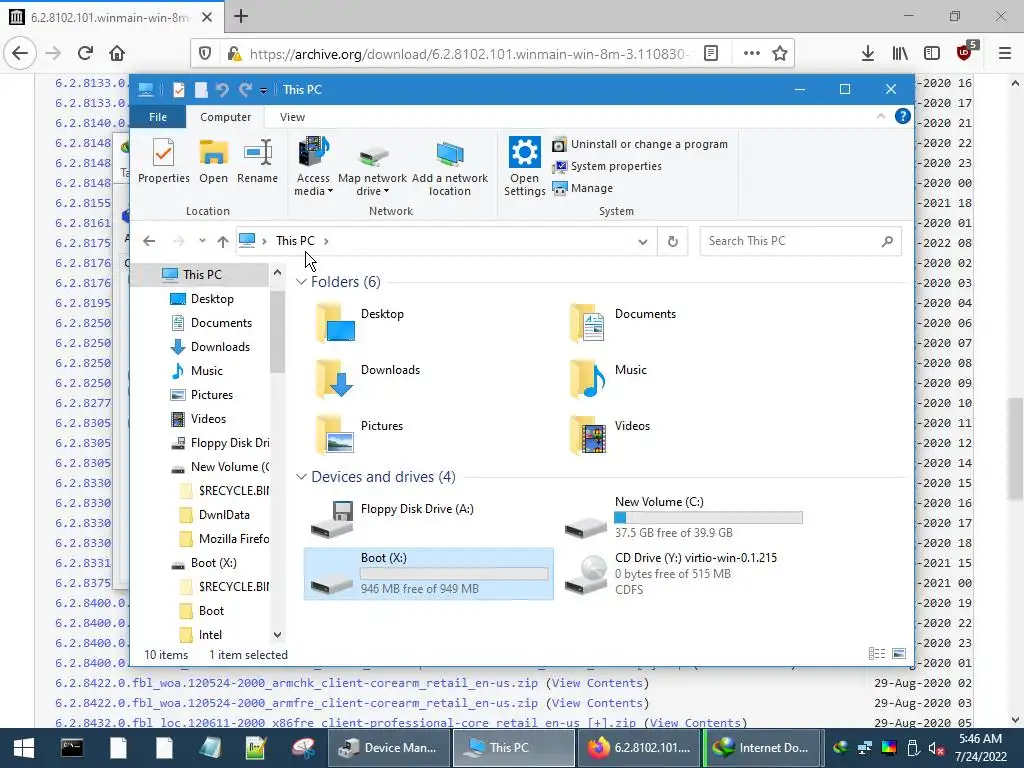Switch to large icons view layout
Viewport: 1024px width, 768px height.
899,654
